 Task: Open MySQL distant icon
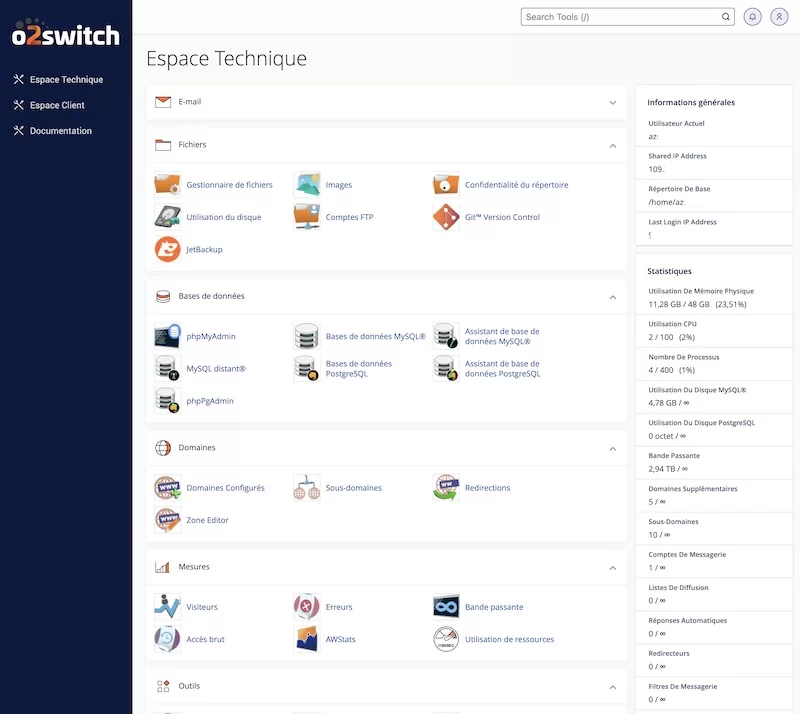pyautogui.click(x=167, y=368)
